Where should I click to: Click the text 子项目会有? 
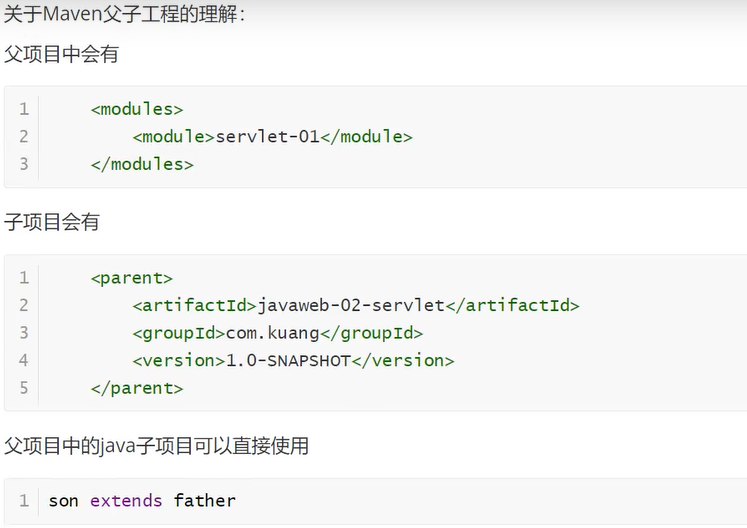click(x=52, y=222)
